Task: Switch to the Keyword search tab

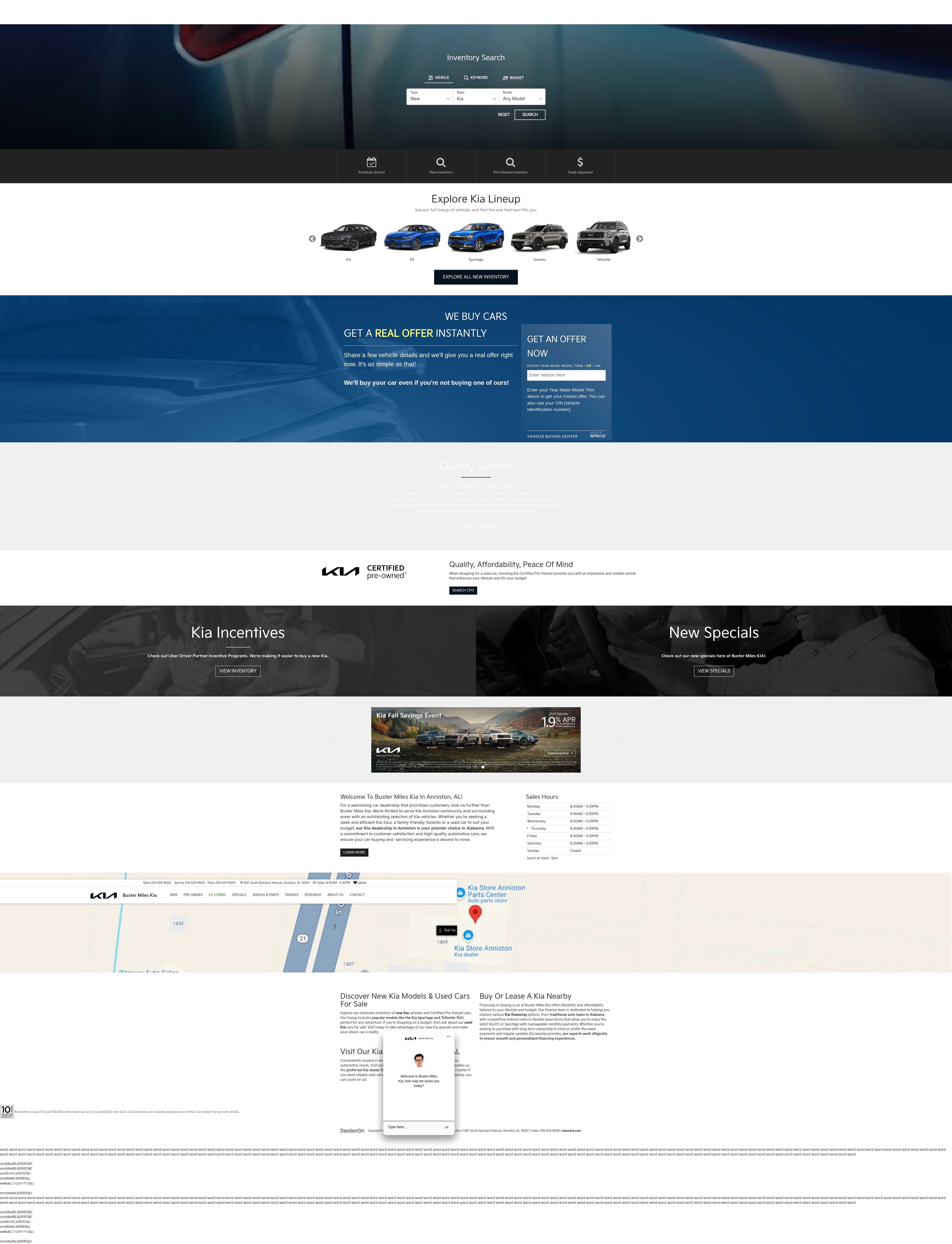Action: tap(476, 78)
